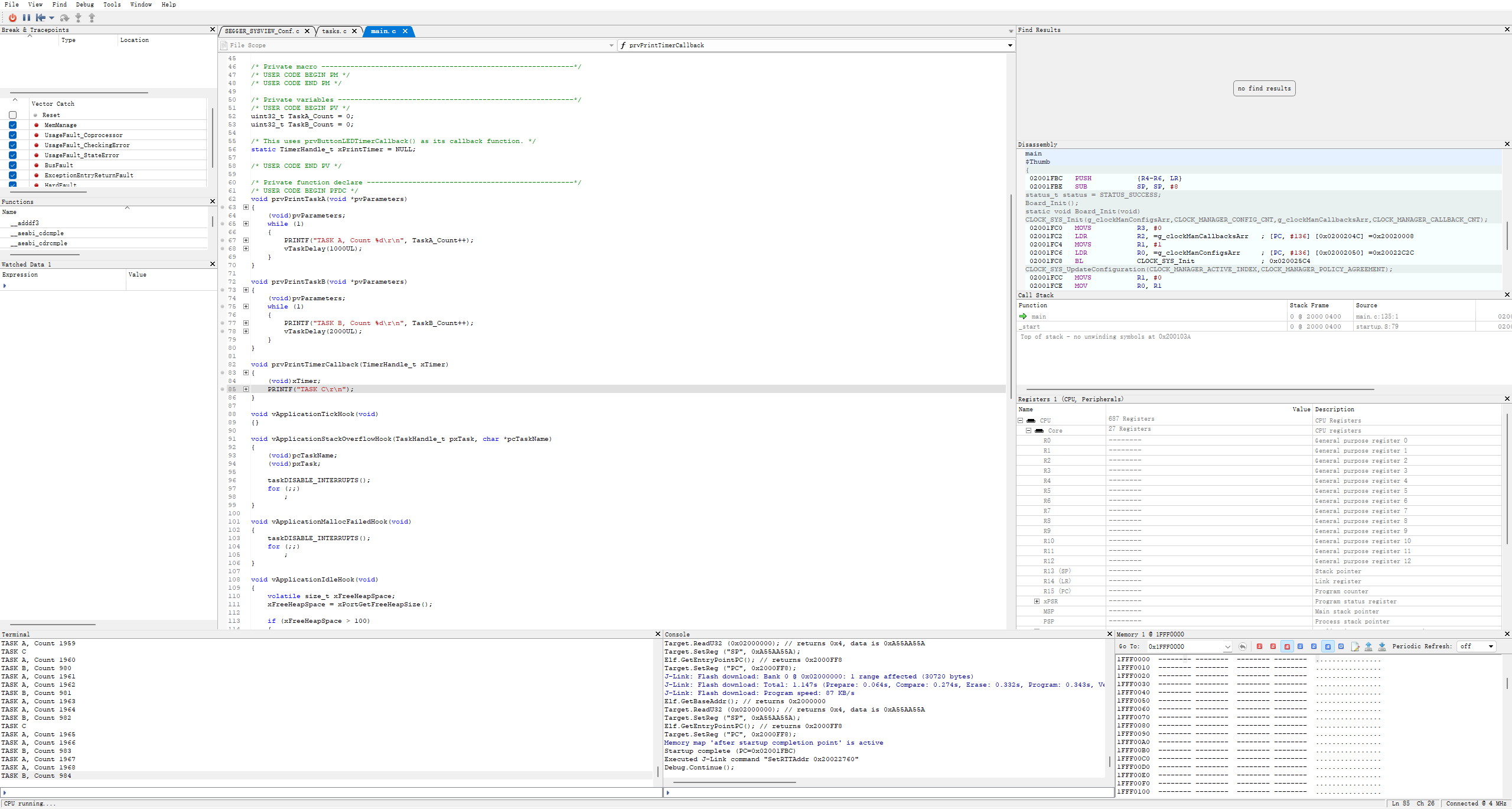The height and width of the screenshot is (809, 1512).
Task: Collapse the CPU register group
Action: [x=1020, y=421]
